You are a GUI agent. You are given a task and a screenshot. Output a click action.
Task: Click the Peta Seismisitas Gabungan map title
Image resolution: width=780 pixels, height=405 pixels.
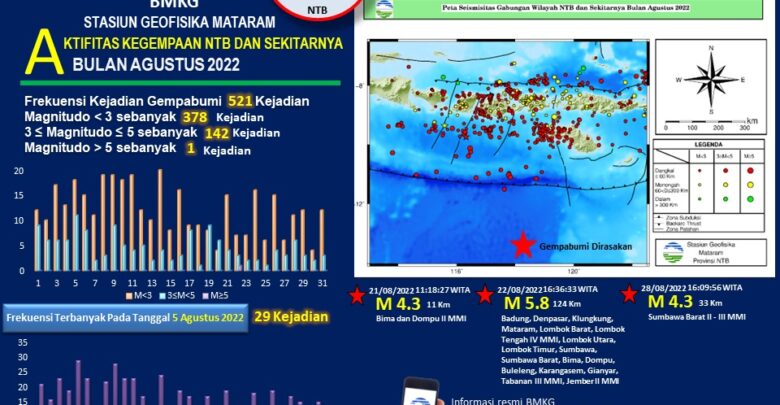coord(566,7)
